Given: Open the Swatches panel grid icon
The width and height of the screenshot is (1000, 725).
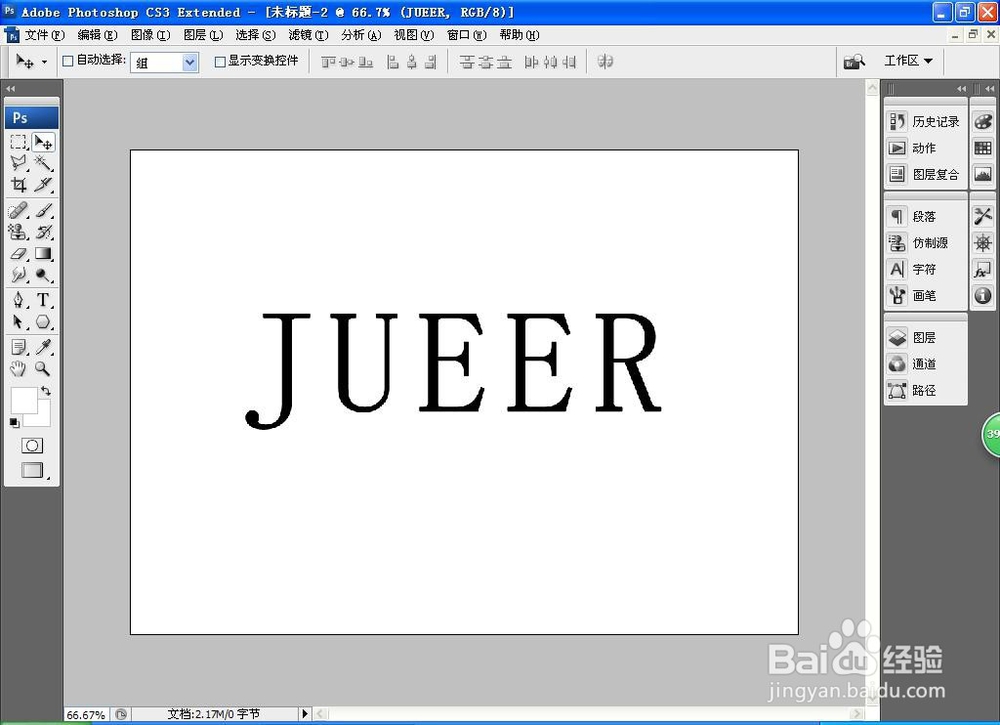Looking at the screenshot, I should [x=983, y=148].
